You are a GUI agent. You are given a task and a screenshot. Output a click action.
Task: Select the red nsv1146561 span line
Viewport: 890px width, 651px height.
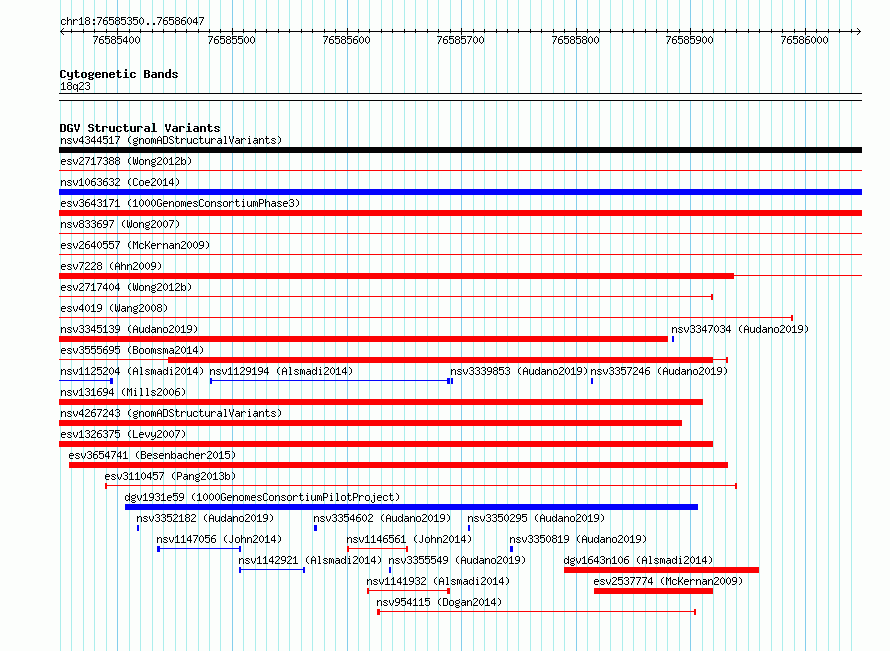(x=377, y=549)
